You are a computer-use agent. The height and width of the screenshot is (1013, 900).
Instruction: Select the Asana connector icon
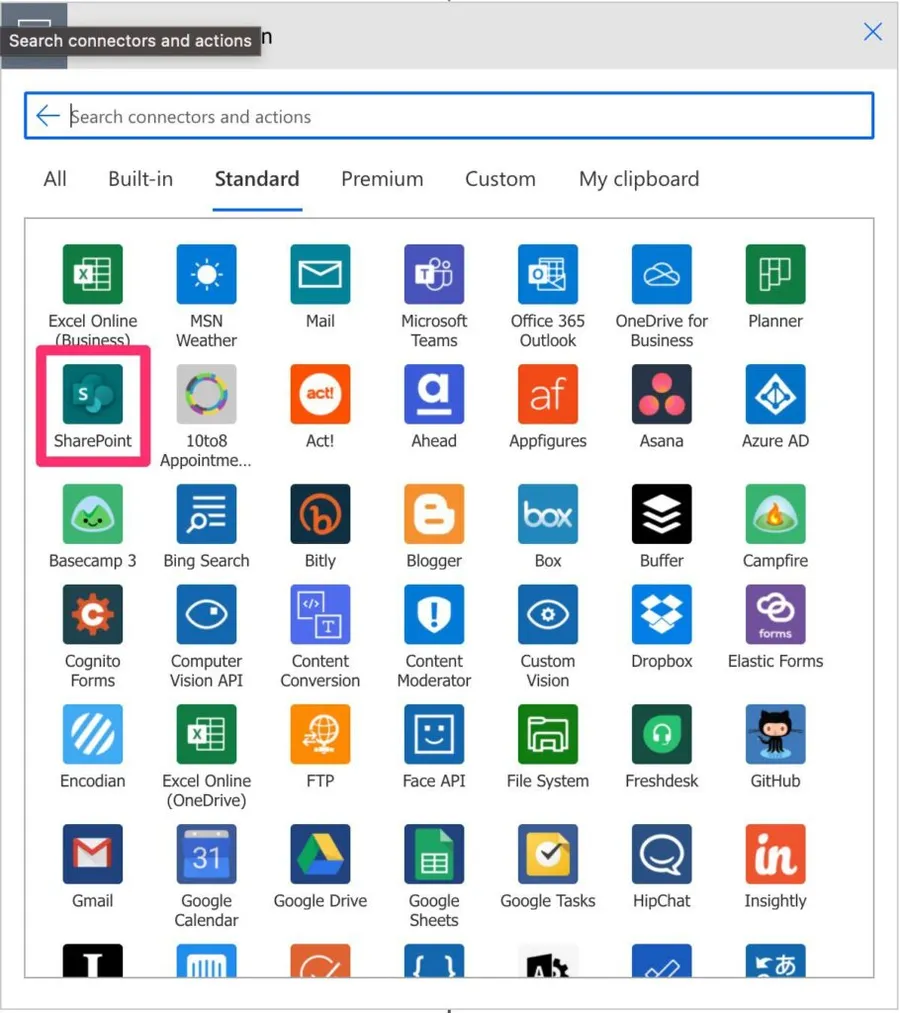point(661,394)
